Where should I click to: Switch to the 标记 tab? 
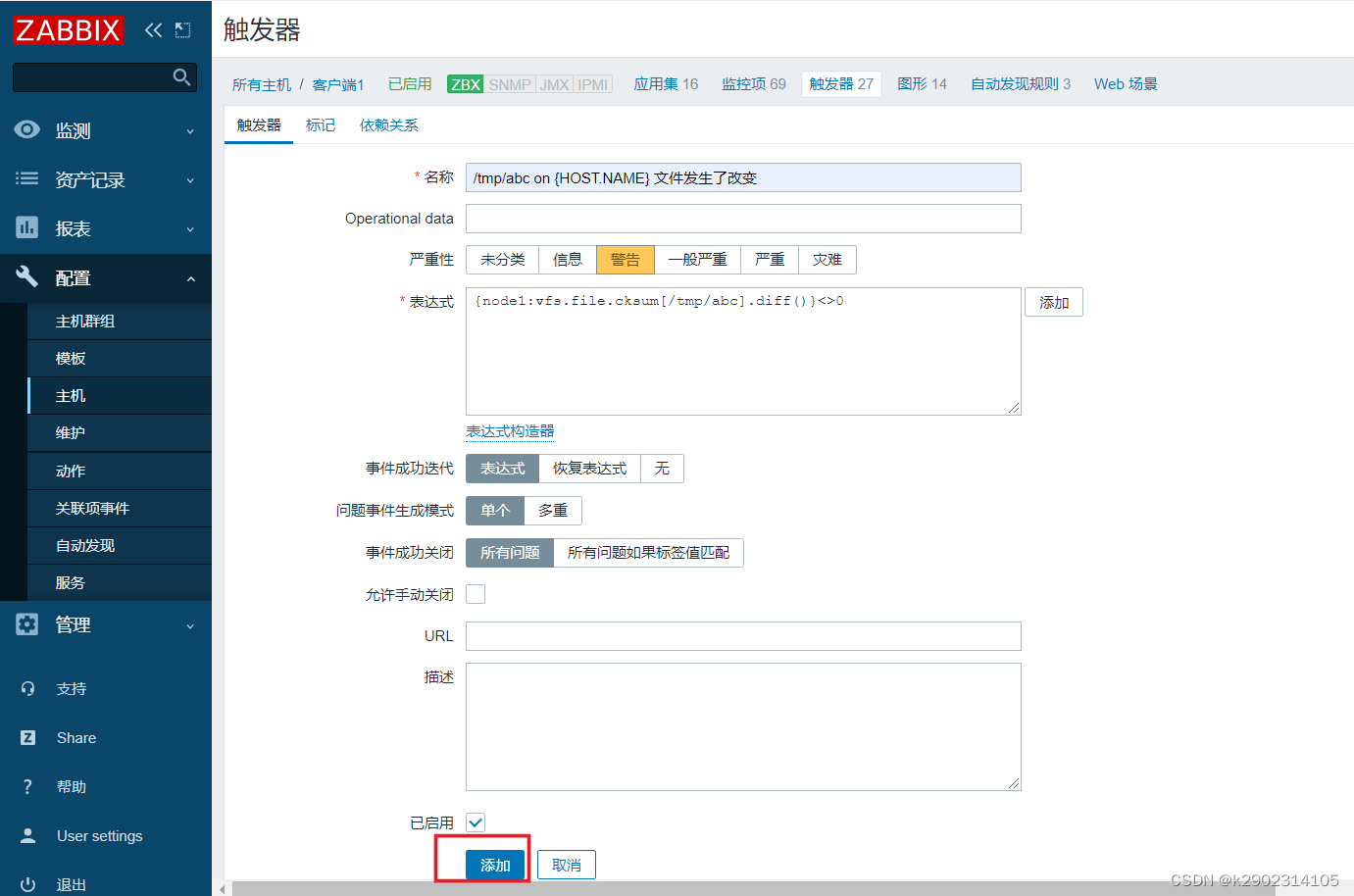pos(321,125)
